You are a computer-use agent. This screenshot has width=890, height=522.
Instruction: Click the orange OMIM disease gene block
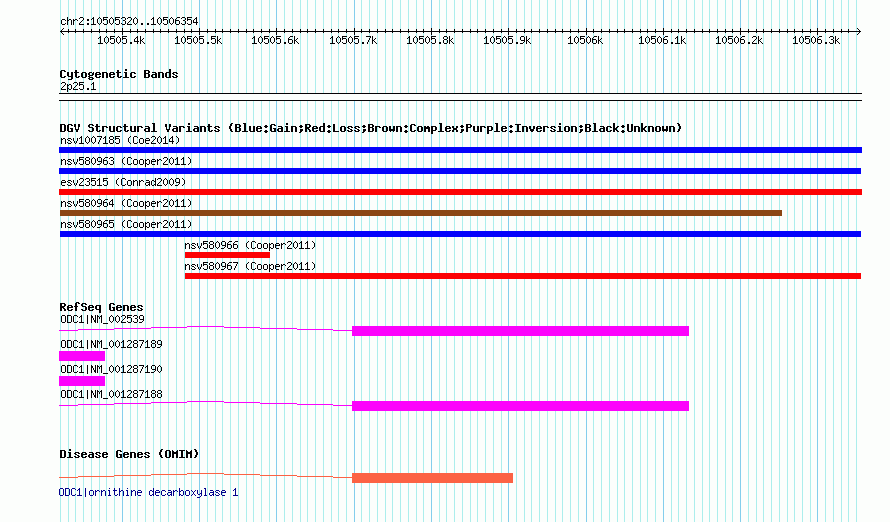[x=433, y=478]
